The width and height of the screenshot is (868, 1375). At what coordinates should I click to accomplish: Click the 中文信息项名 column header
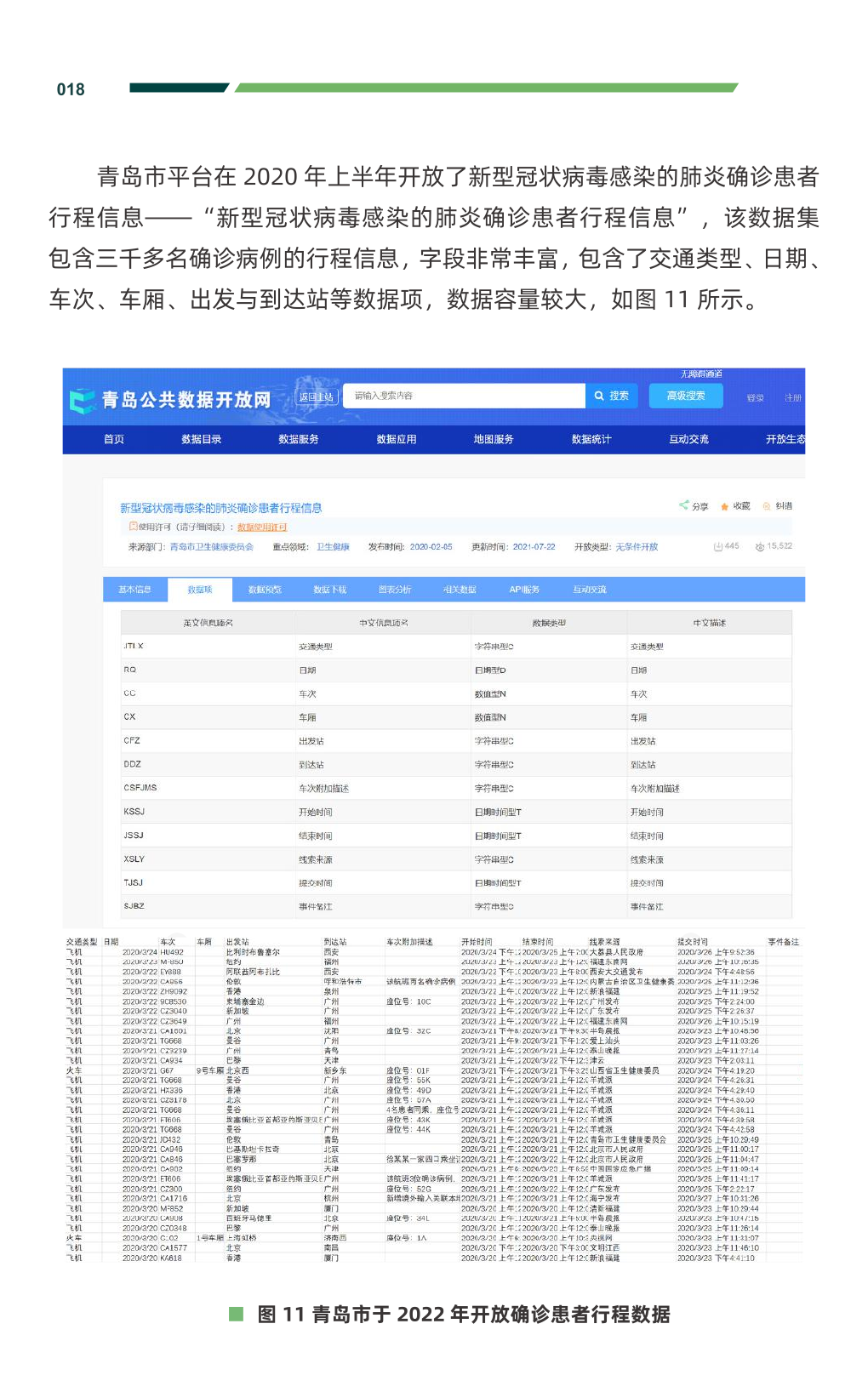tap(384, 623)
